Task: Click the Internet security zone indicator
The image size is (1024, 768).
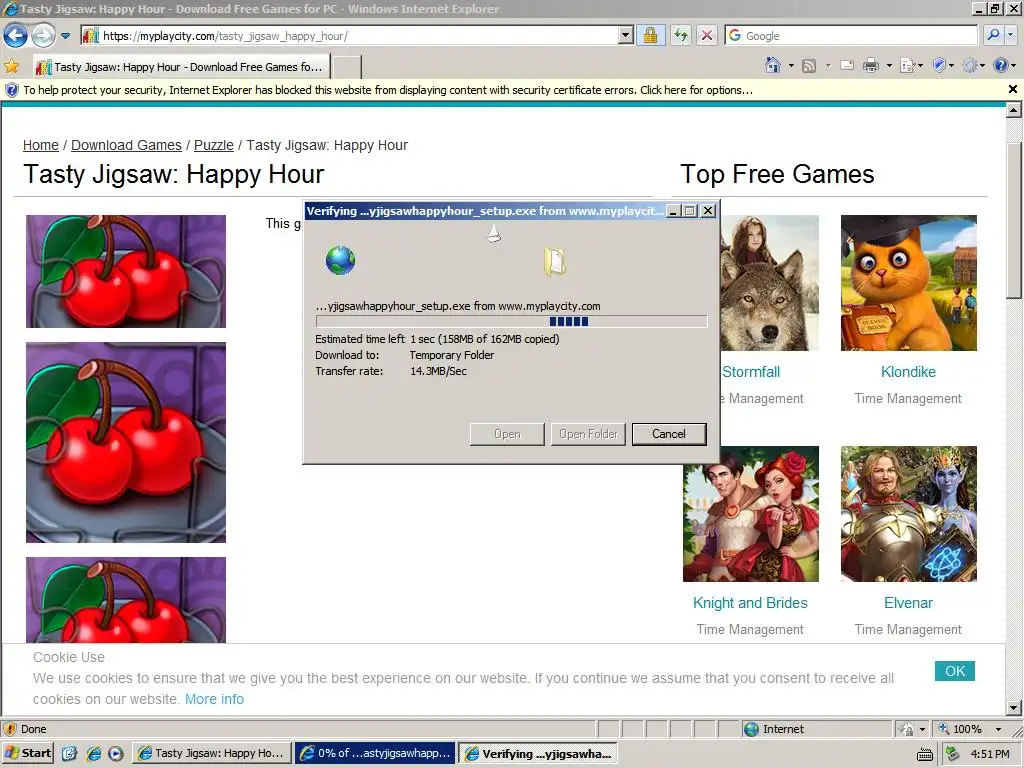Action: coord(816,729)
